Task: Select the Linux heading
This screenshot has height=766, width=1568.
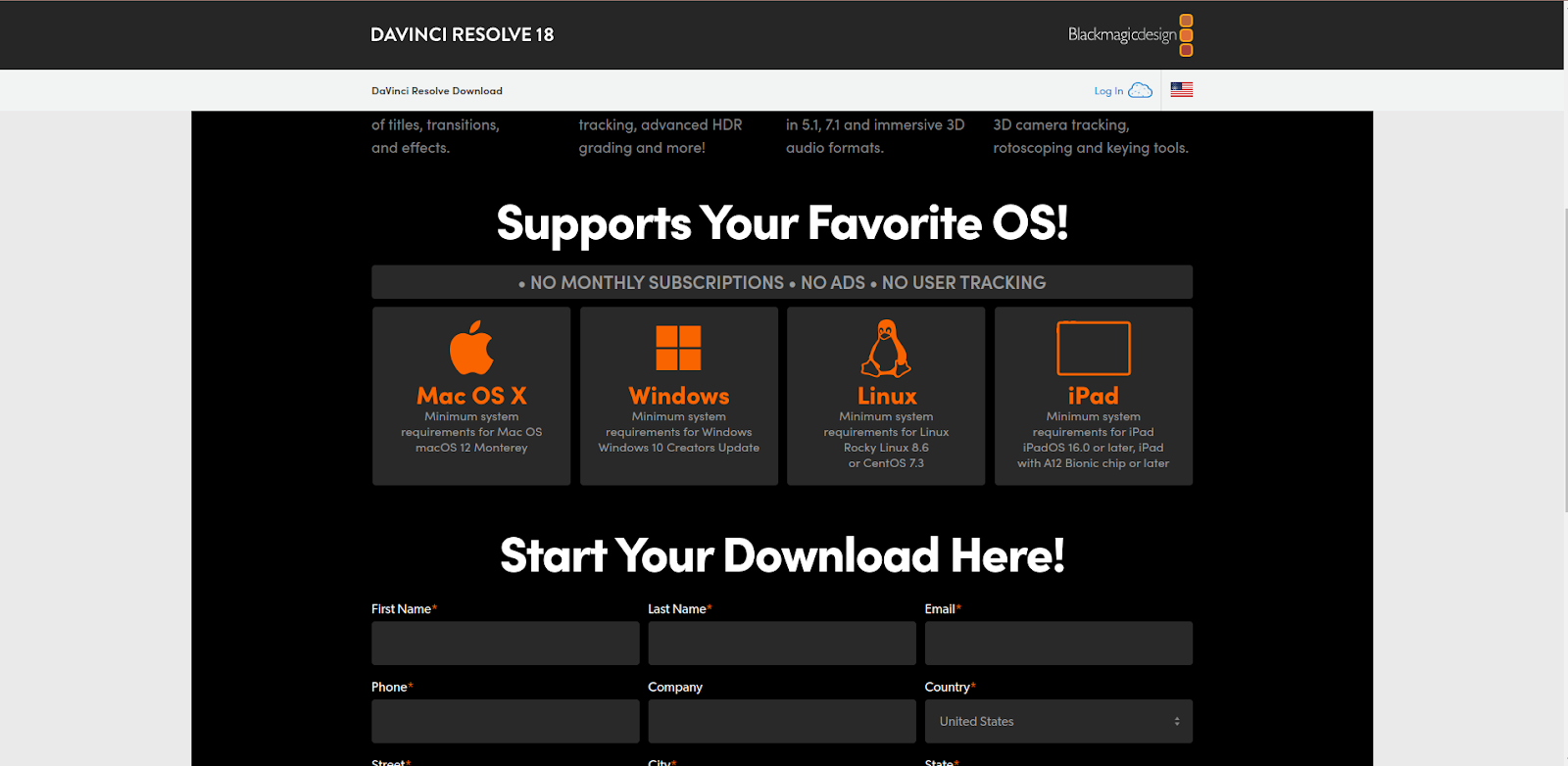Action: click(887, 396)
